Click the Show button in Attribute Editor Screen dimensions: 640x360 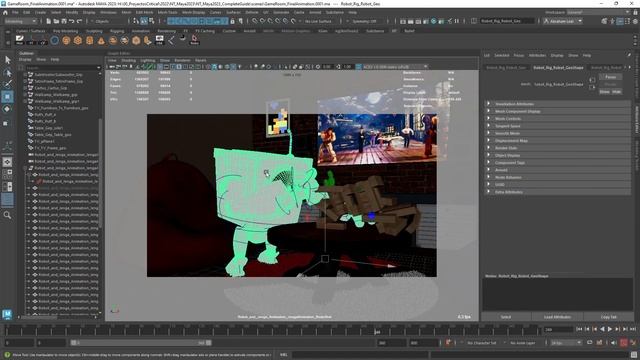[604, 92]
